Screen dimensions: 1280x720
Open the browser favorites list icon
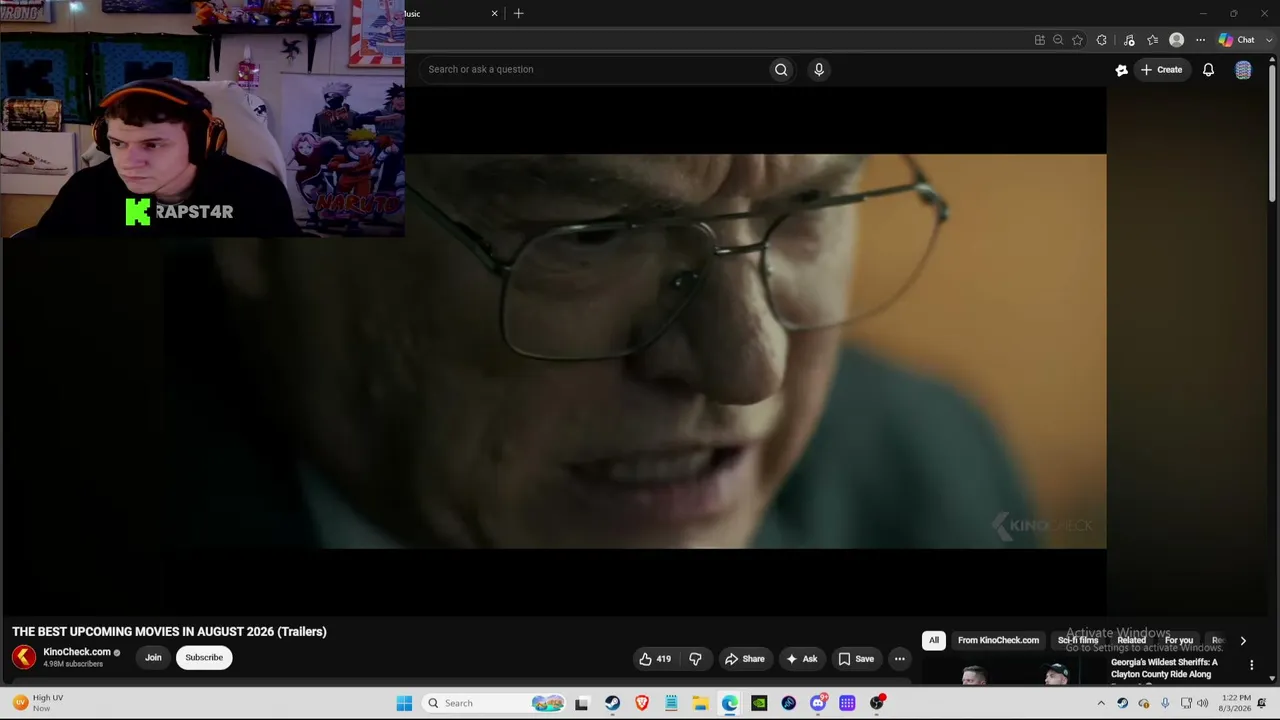[x=1153, y=40]
